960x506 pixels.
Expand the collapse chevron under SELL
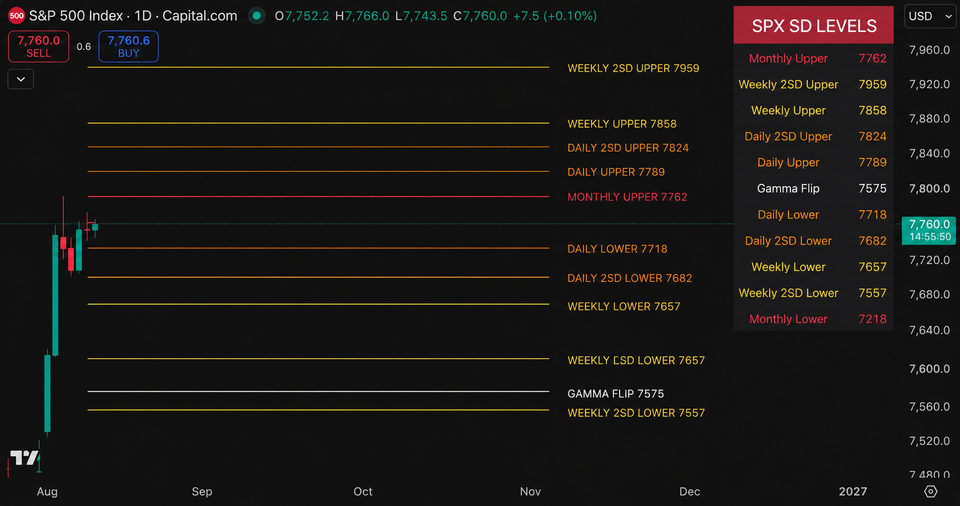pyautogui.click(x=20, y=79)
